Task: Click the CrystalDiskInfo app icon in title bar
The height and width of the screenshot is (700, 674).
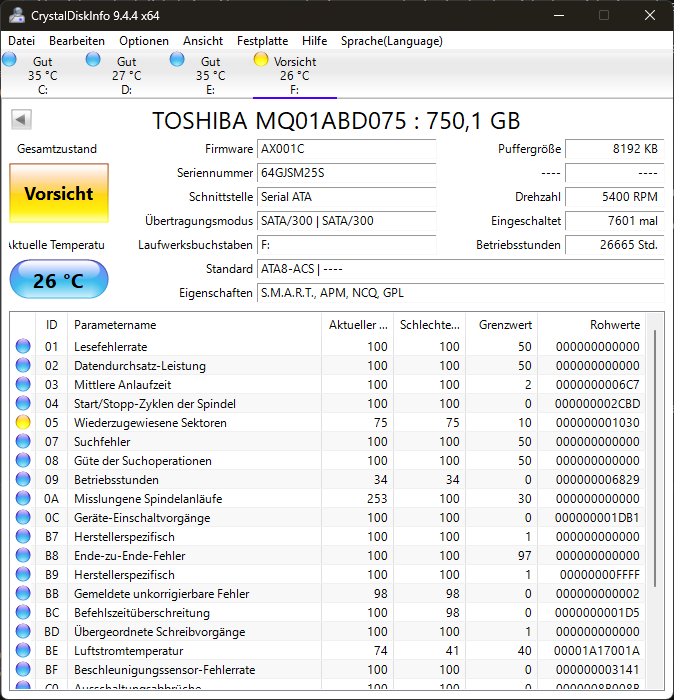Action: coord(17,15)
